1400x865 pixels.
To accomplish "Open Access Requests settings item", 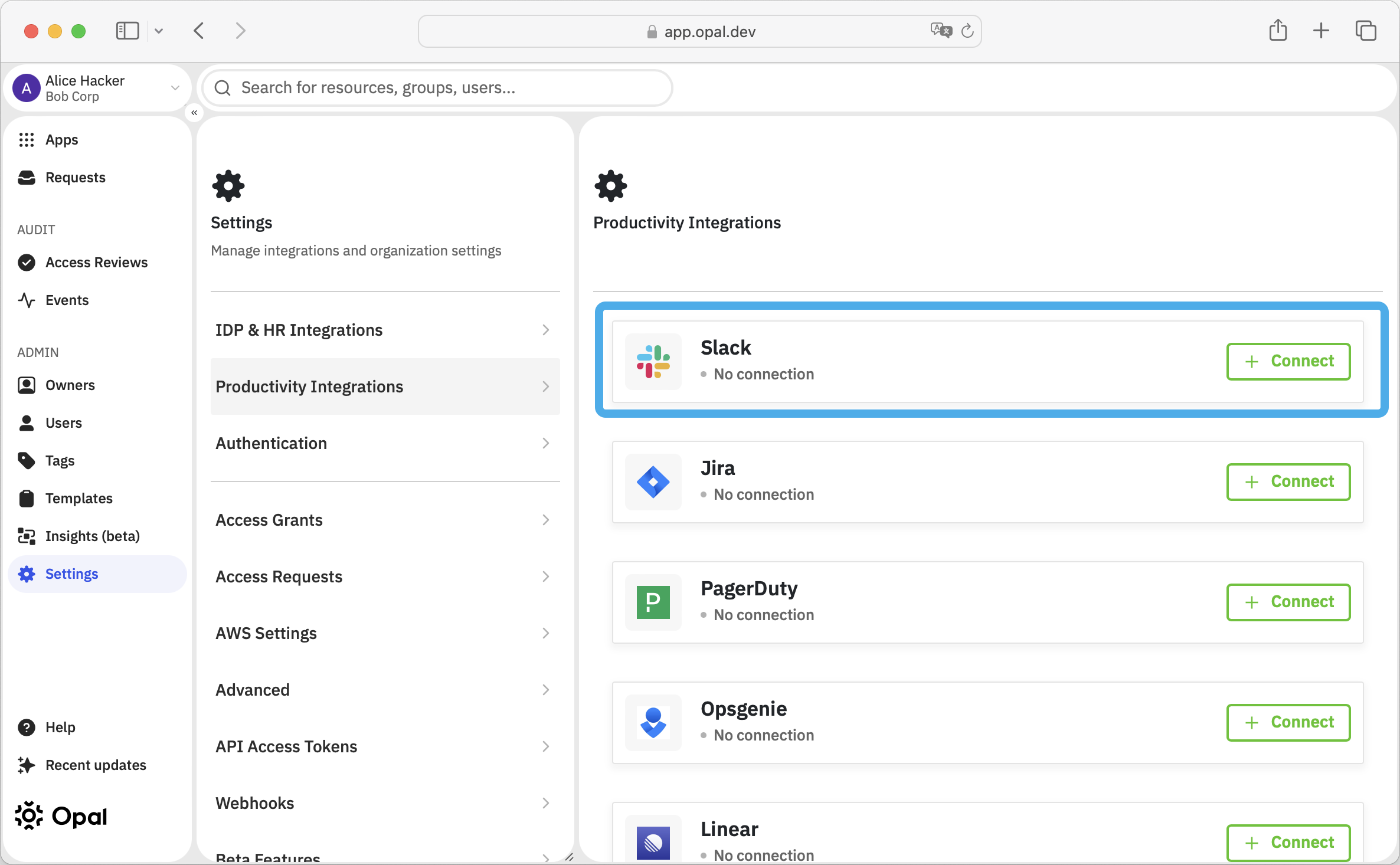I will point(385,576).
